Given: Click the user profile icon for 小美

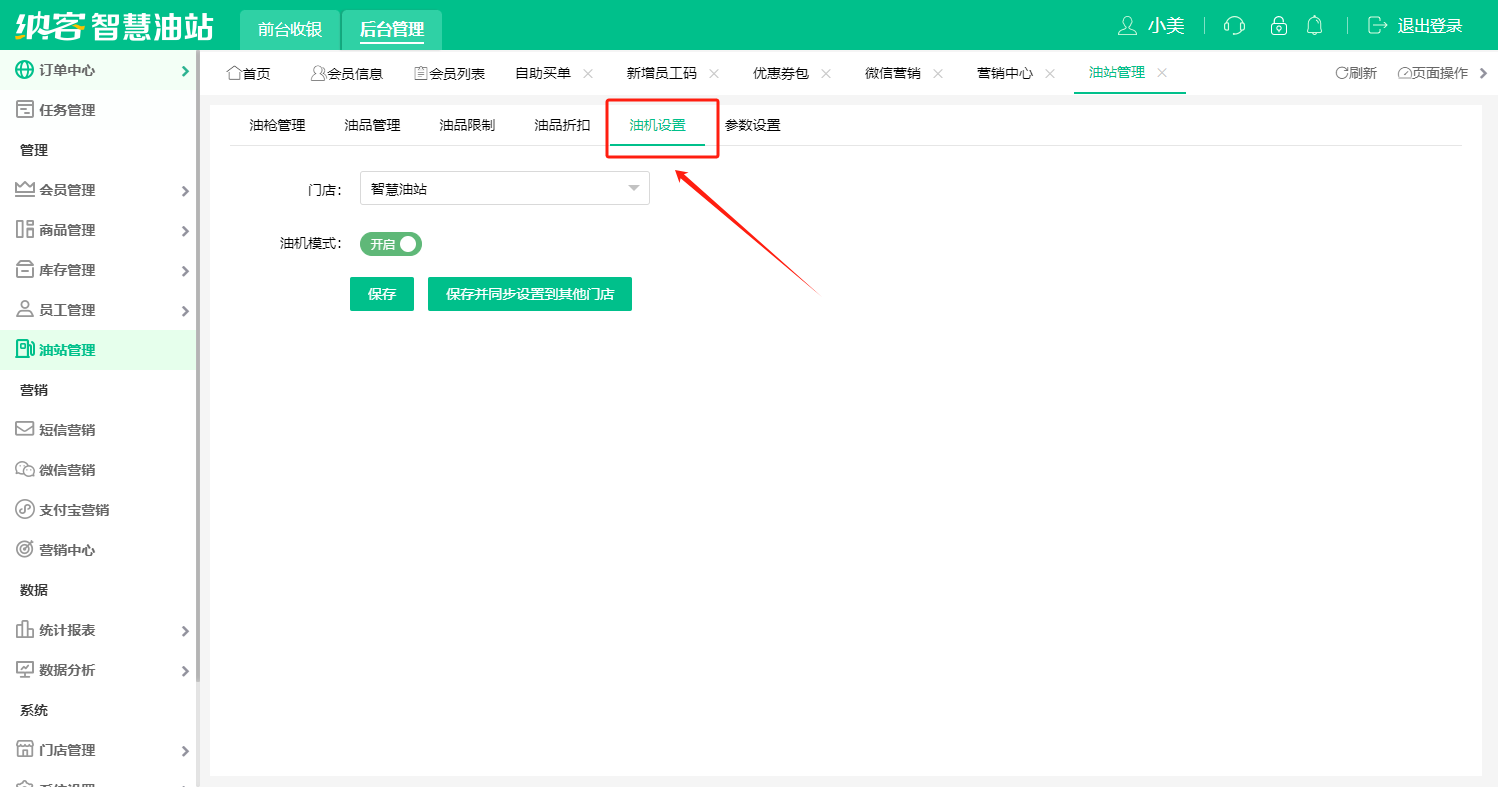Looking at the screenshot, I should (1127, 26).
